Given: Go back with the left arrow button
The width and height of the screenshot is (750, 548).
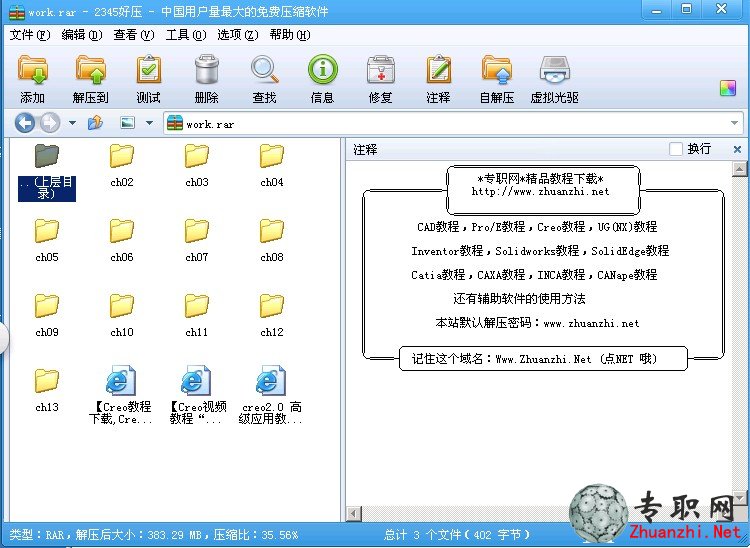Looking at the screenshot, I should coord(24,123).
